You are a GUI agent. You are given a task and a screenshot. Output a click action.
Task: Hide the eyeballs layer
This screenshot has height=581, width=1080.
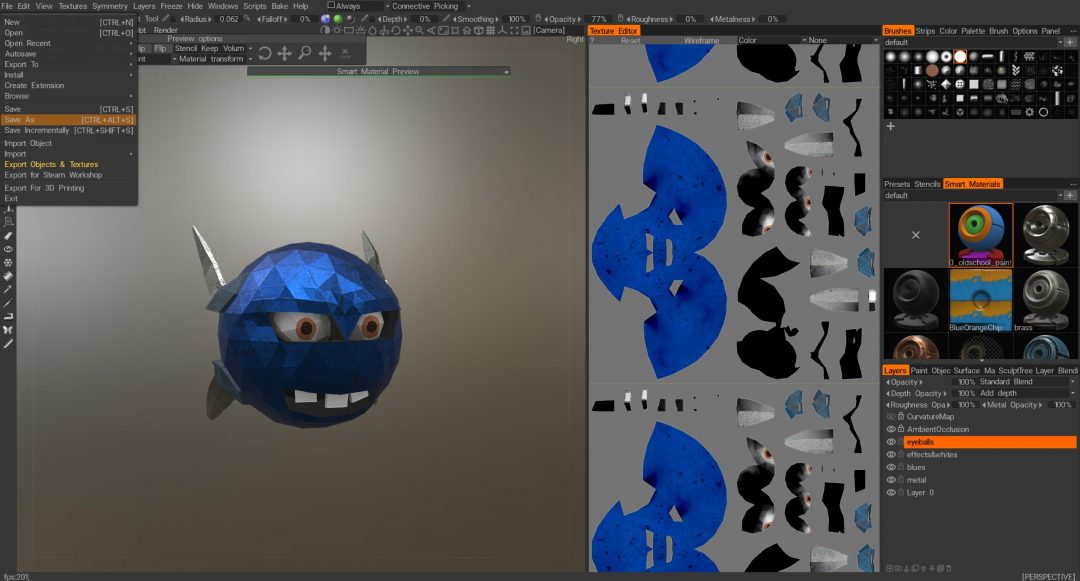(891, 442)
